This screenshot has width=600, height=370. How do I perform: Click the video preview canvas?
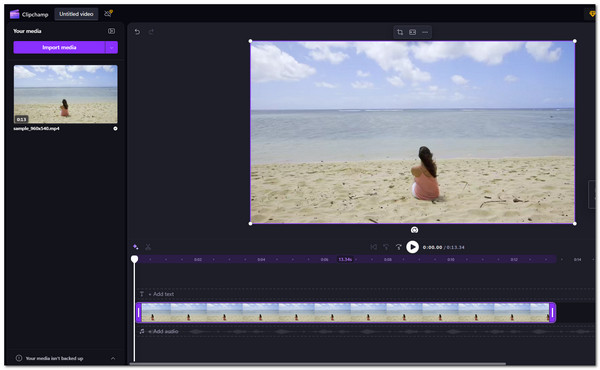(412, 132)
